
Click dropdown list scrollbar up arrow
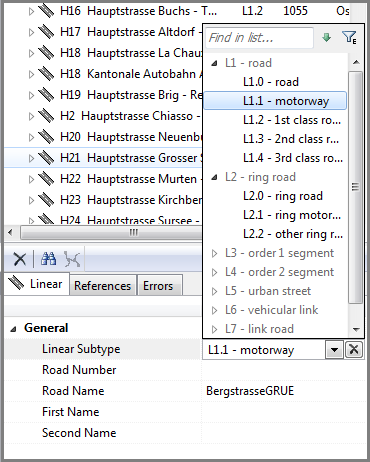coord(356,62)
